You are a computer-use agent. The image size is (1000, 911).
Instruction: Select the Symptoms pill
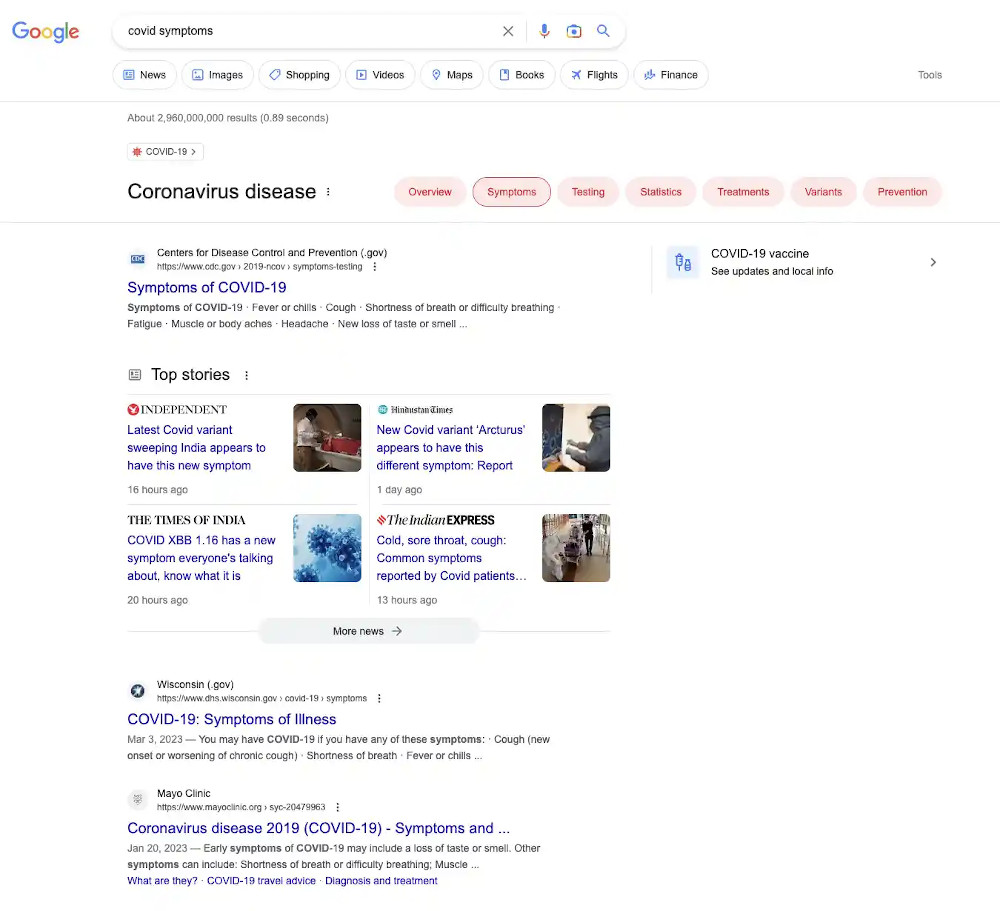[511, 192]
